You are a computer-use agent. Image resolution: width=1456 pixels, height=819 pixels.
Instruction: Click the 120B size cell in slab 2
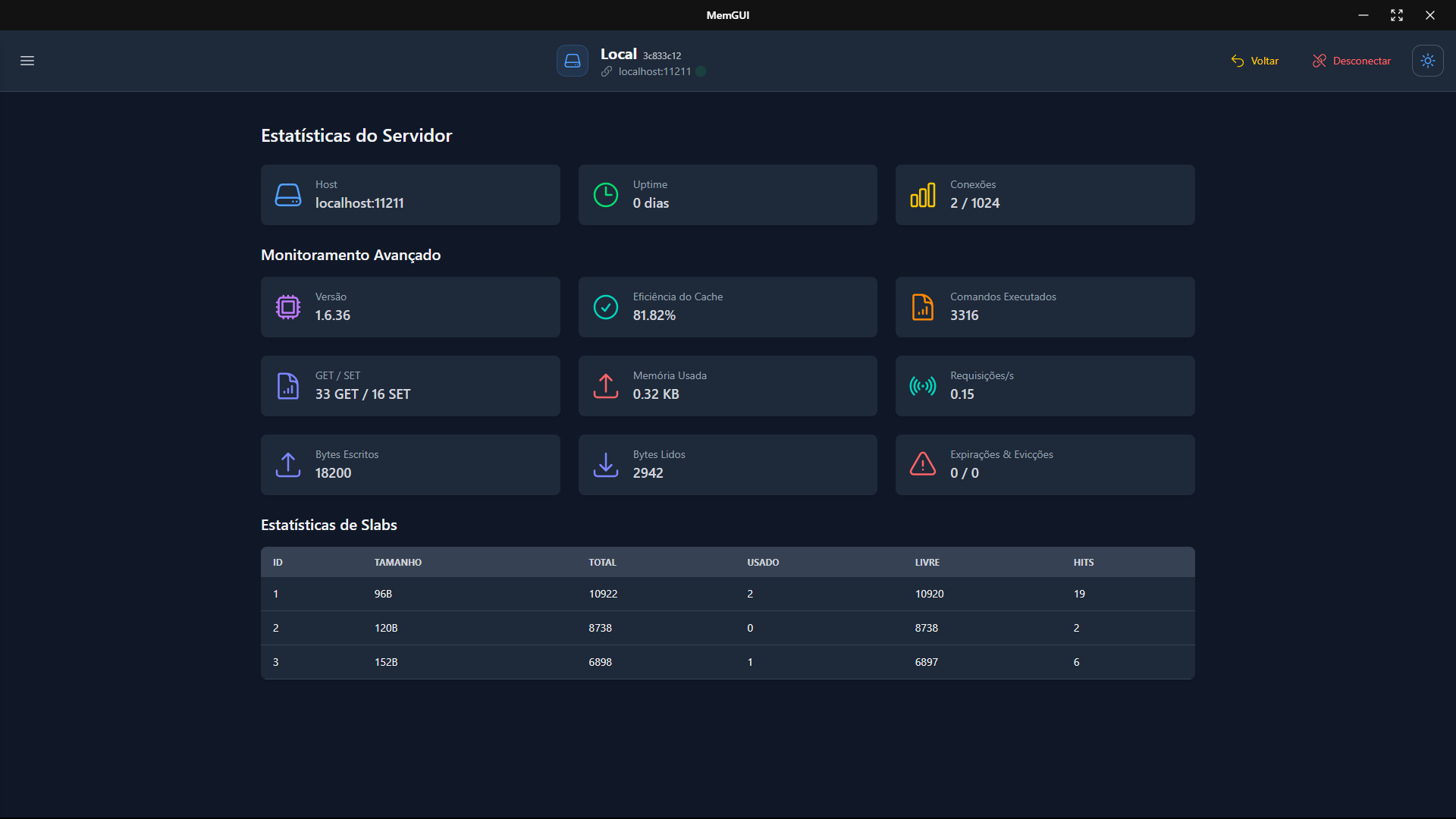pos(386,628)
